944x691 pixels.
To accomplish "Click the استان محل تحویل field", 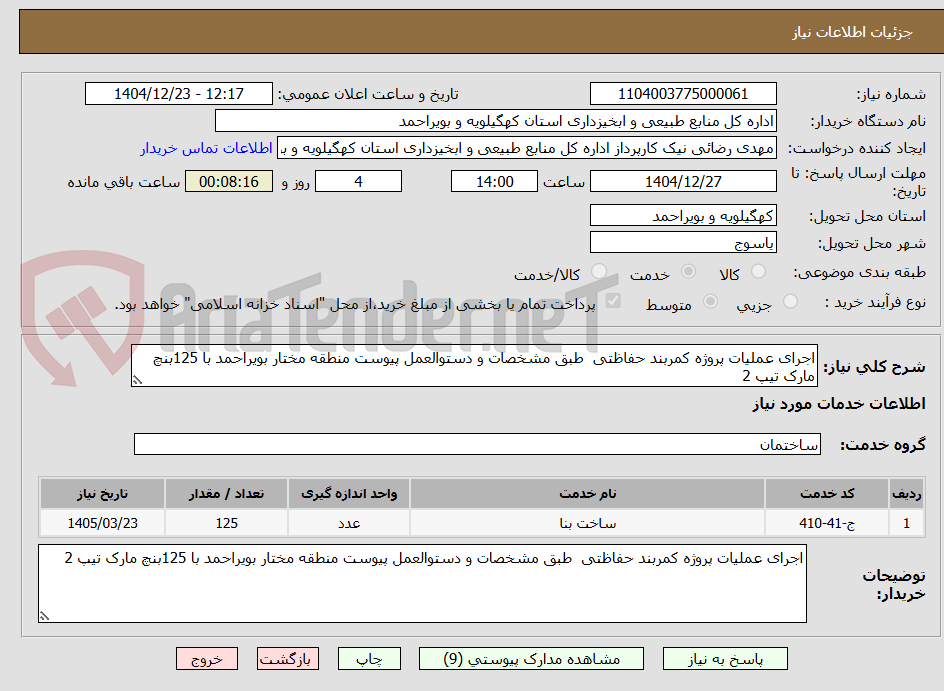I will (x=683, y=215).
